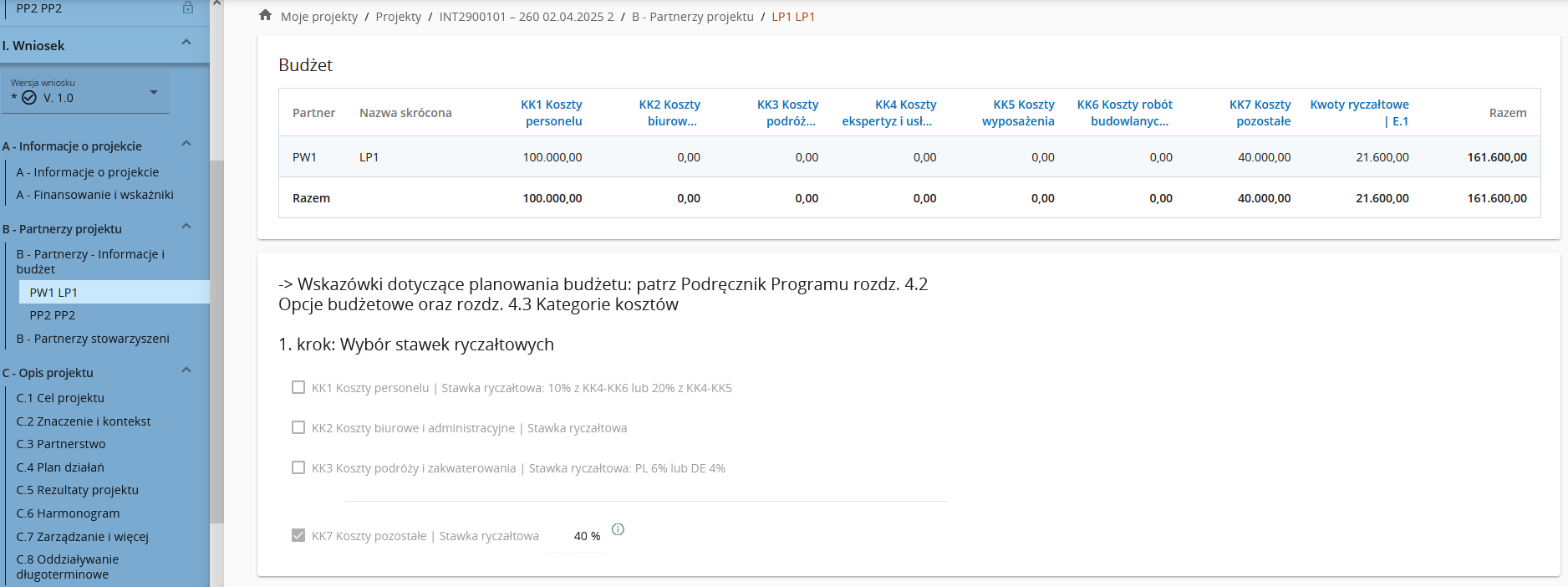This screenshot has width=1568, height=587.
Task: Open C.6 Harmonogram in sidebar
Action: 68,513
